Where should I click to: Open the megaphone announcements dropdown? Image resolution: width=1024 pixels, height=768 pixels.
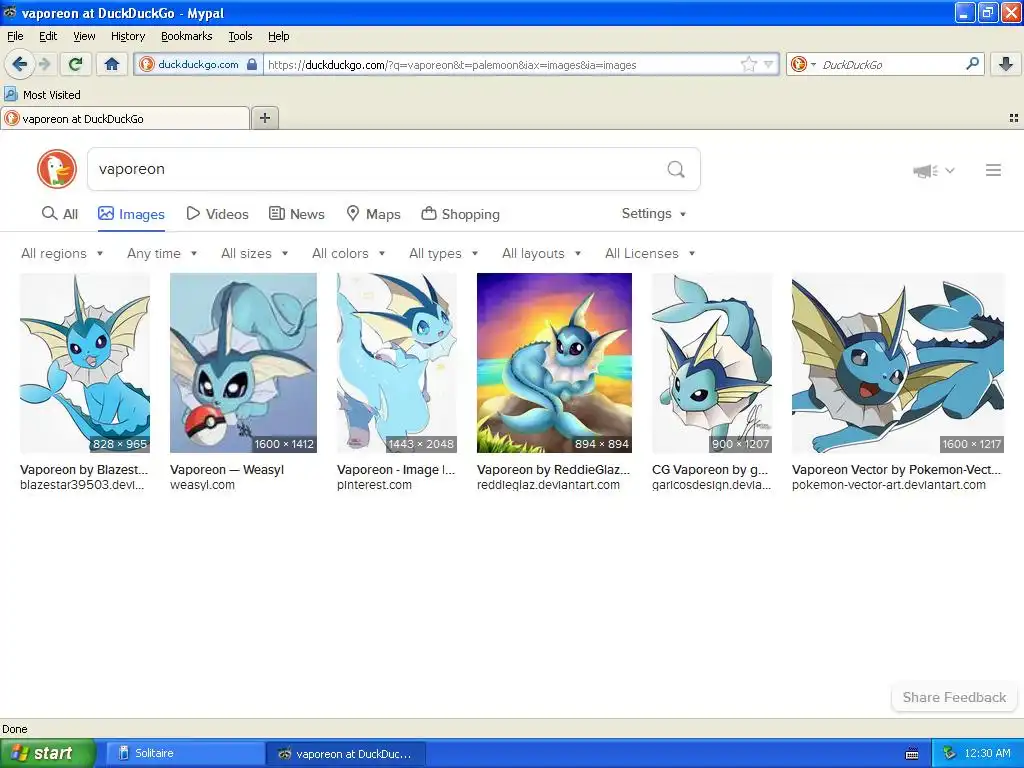click(x=933, y=171)
